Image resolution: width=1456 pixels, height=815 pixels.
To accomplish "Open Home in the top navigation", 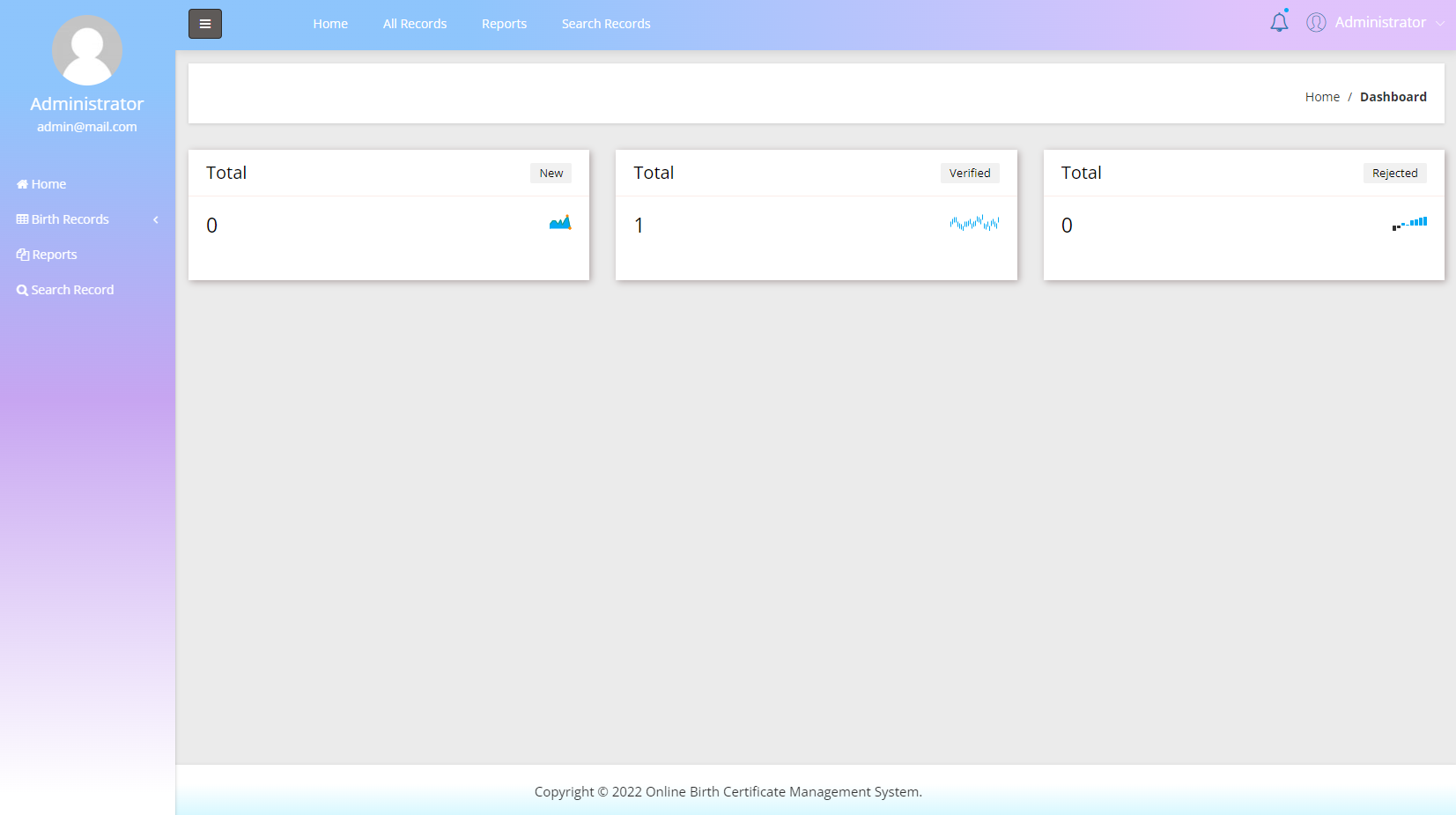I will [x=330, y=24].
